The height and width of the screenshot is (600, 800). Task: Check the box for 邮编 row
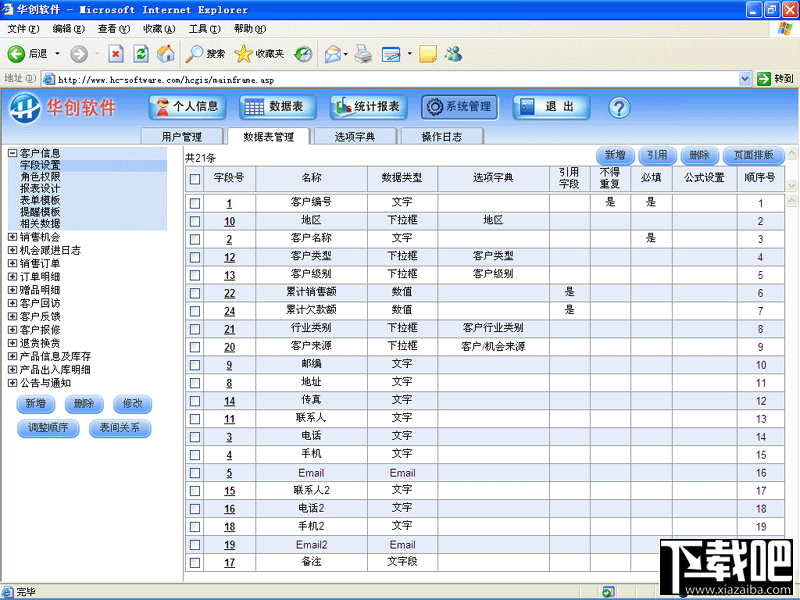[x=195, y=365]
